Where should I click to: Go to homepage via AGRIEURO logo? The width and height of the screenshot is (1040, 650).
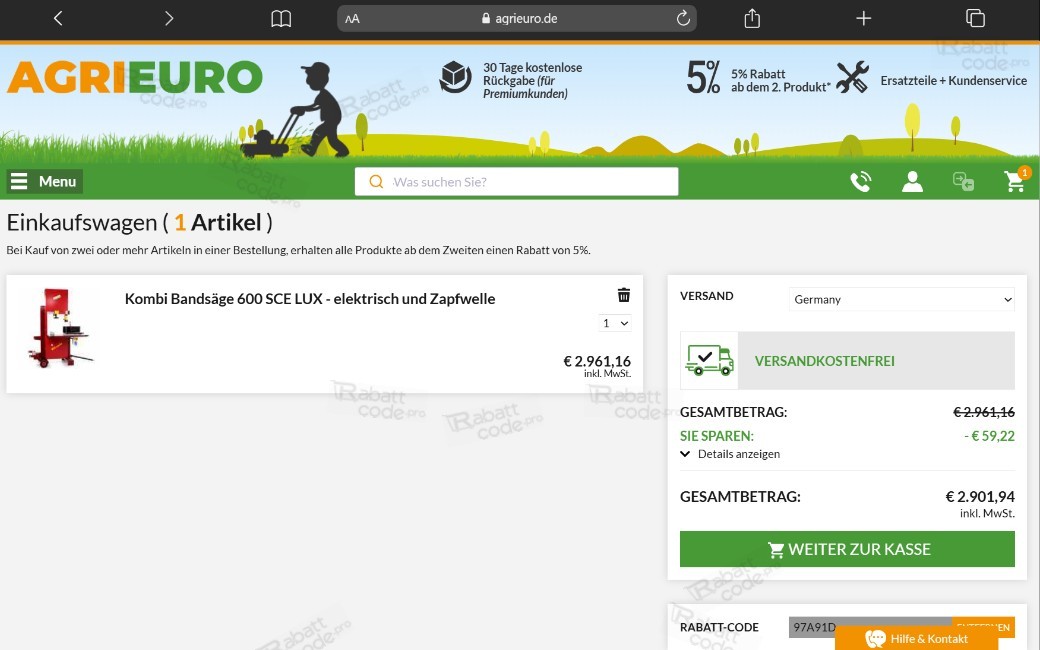[x=135, y=78]
